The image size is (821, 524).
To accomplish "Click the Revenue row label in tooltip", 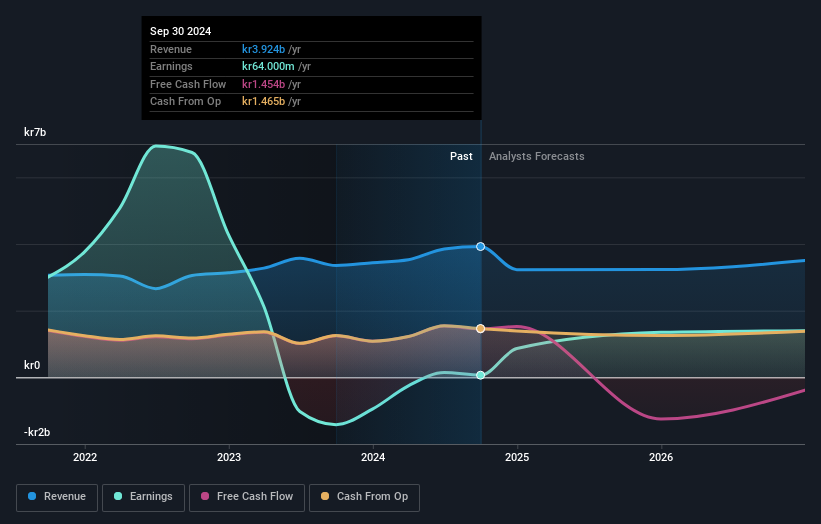I will [x=171, y=49].
